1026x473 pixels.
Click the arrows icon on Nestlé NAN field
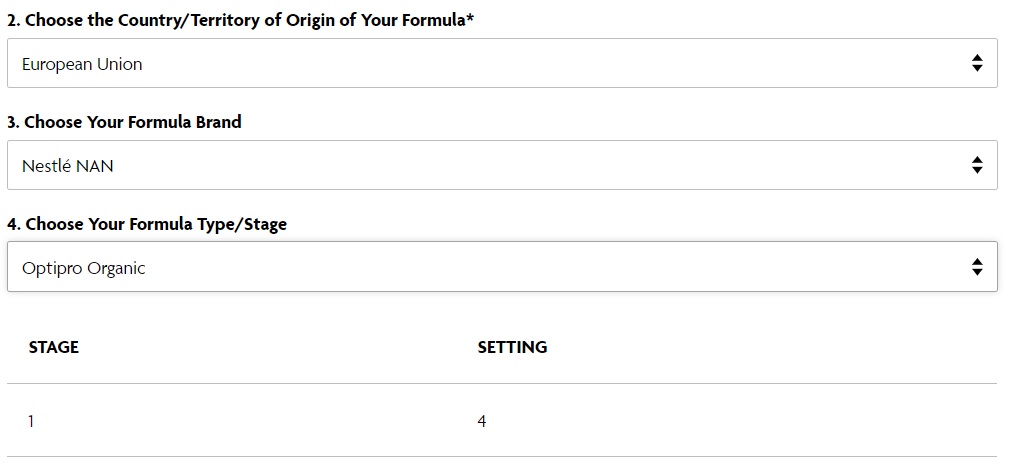pos(977,165)
